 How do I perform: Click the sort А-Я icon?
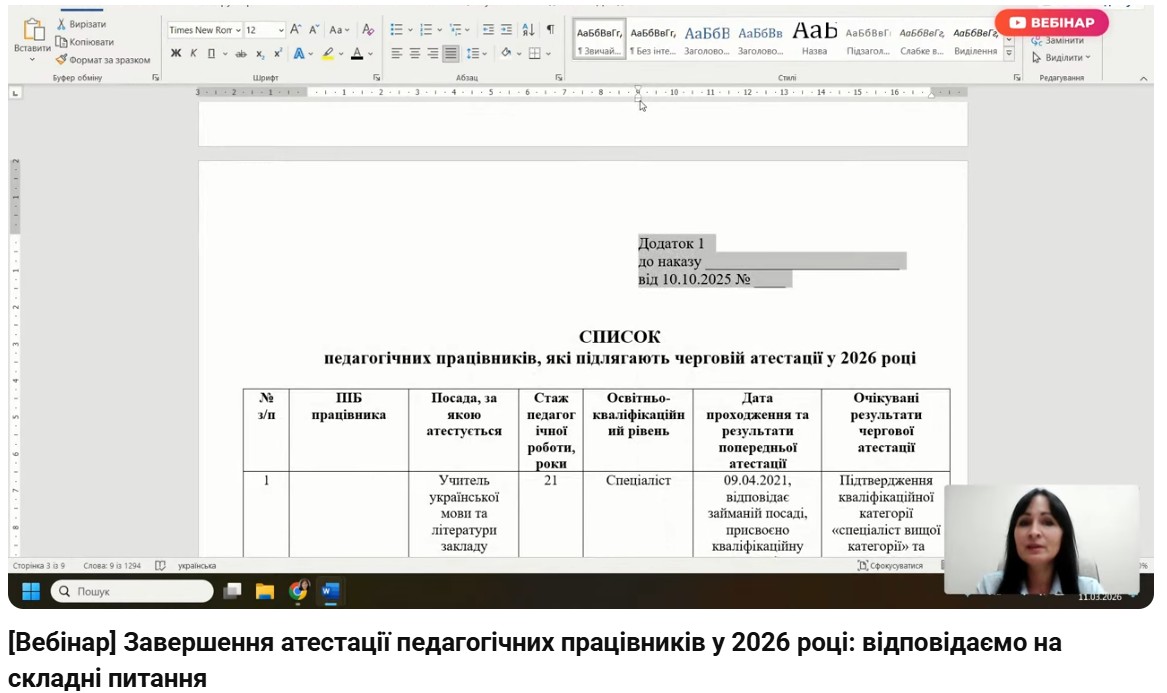tap(528, 30)
